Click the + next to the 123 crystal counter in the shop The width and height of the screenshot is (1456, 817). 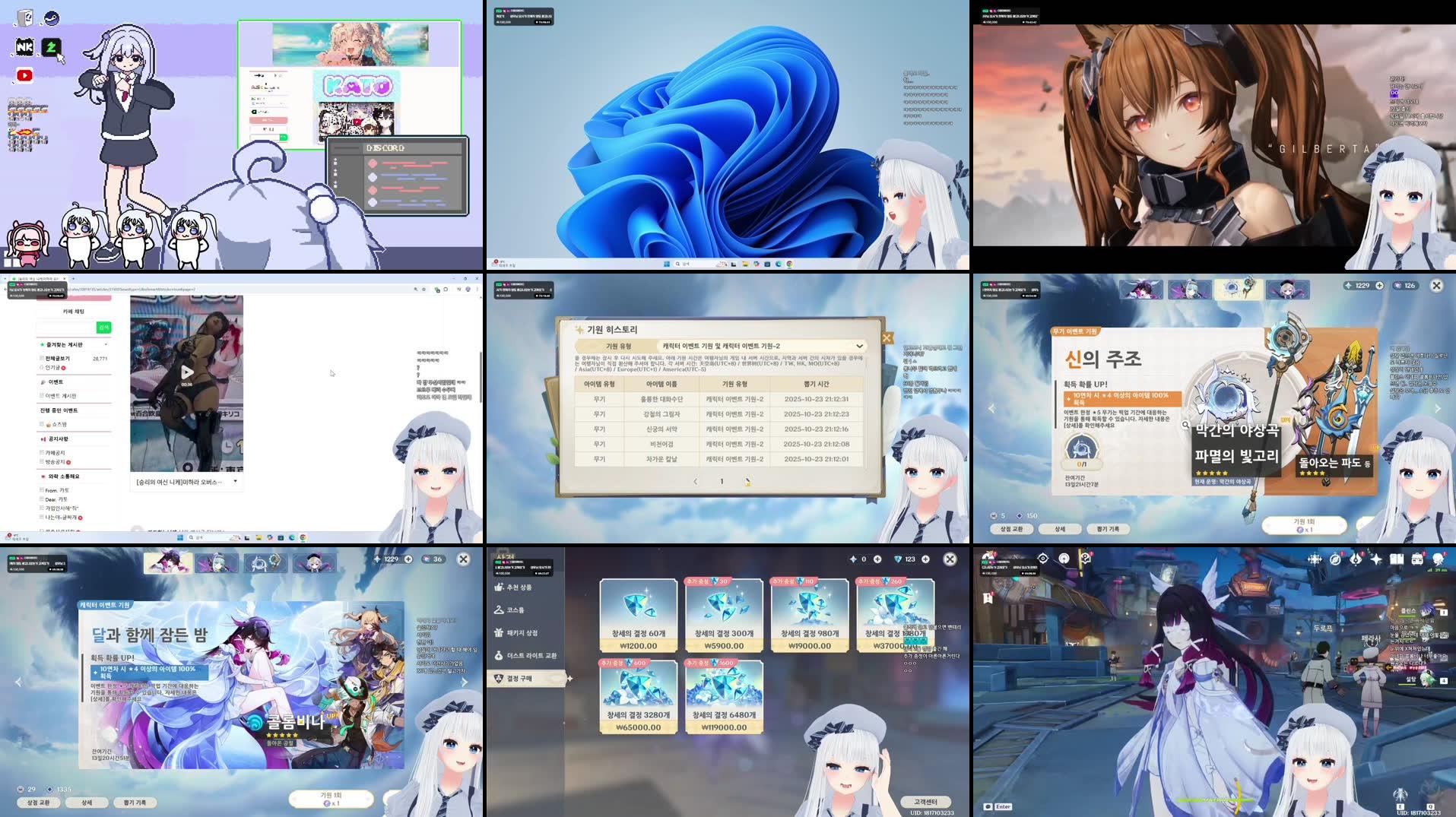click(925, 559)
